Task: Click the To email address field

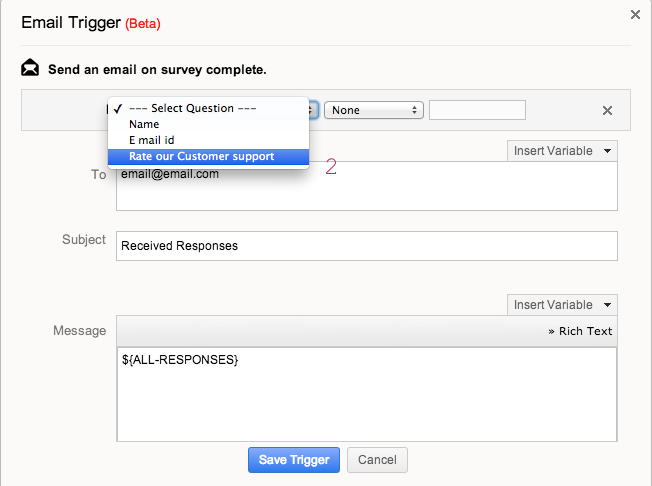Action: click(x=366, y=187)
